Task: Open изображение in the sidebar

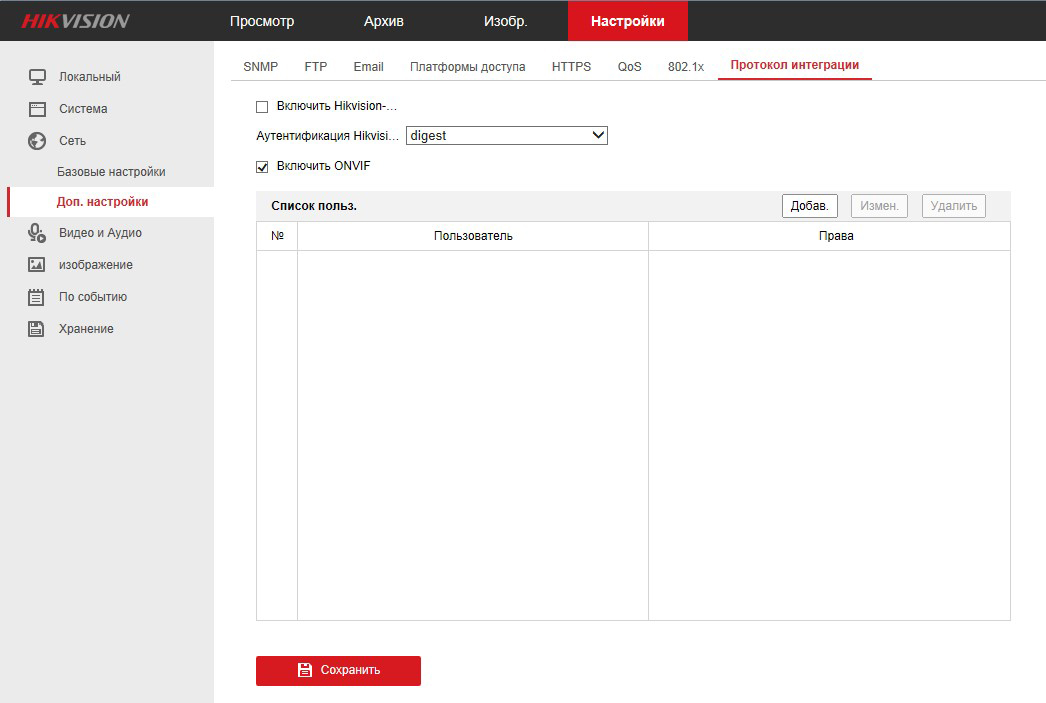Action: (x=95, y=265)
